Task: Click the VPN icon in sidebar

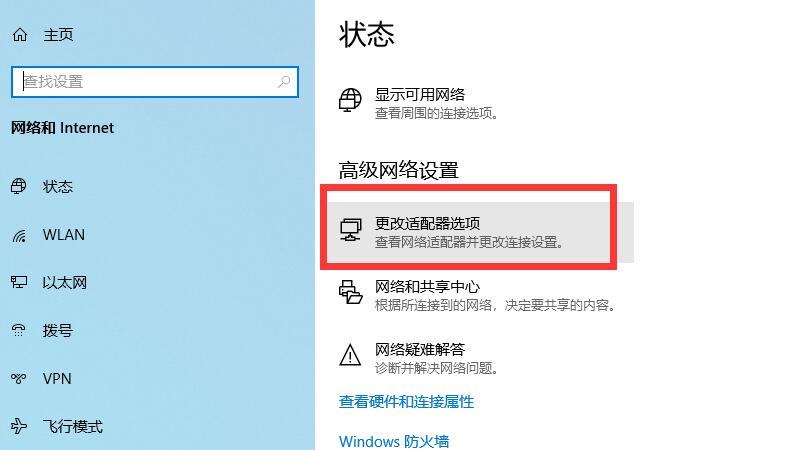Action: [19, 379]
